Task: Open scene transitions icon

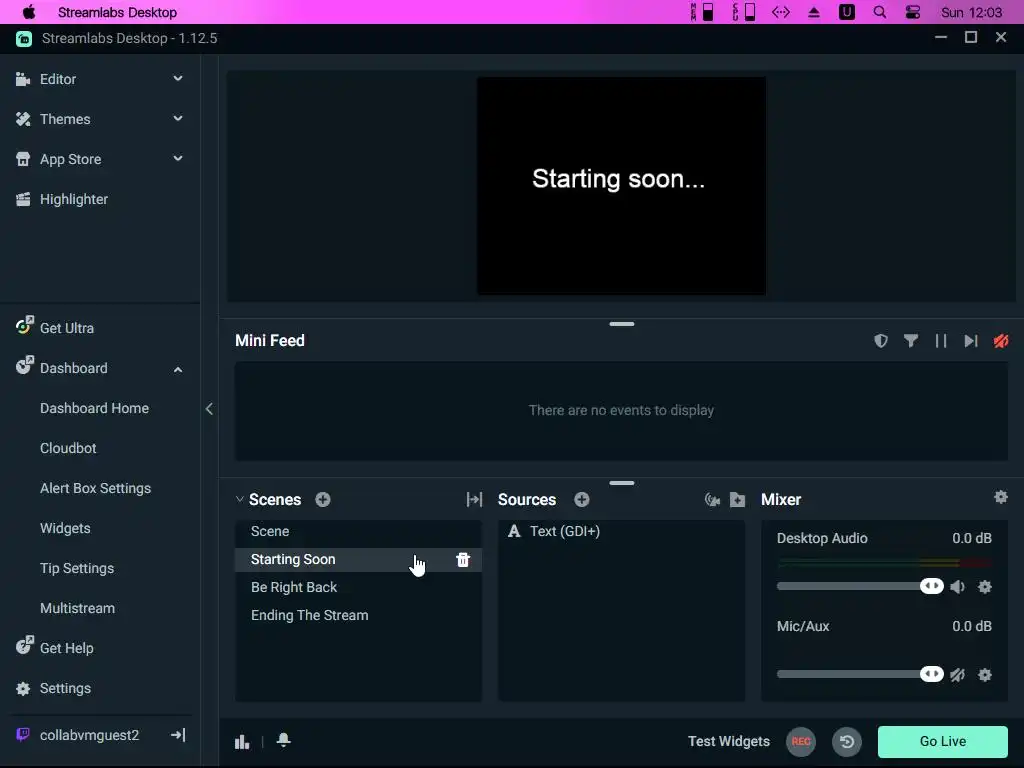Action: point(474,500)
